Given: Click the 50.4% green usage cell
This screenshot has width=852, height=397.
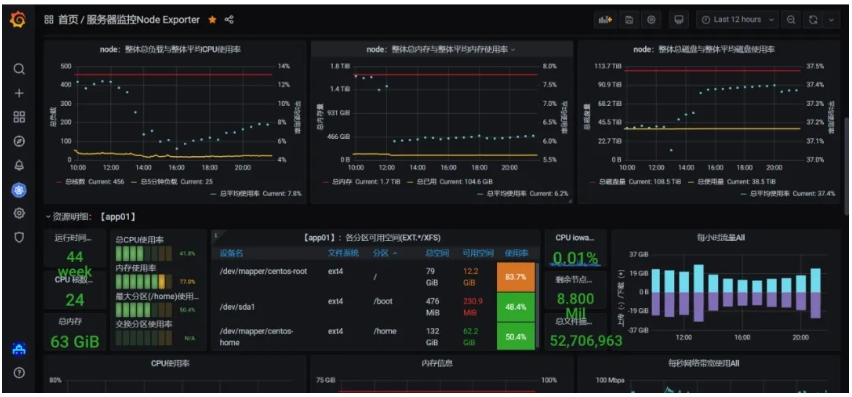Looking at the screenshot, I should tap(516, 337).
